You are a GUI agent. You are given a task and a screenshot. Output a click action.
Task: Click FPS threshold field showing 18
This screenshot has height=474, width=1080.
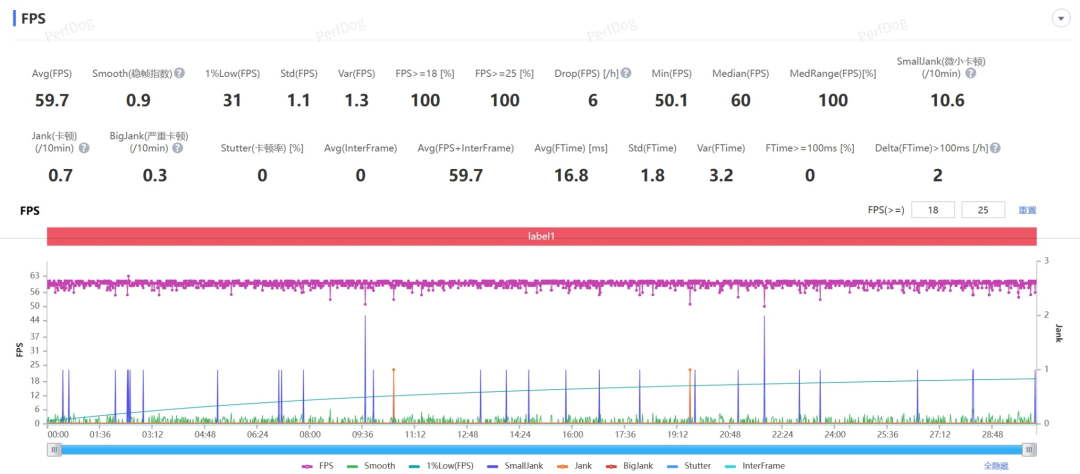click(933, 210)
